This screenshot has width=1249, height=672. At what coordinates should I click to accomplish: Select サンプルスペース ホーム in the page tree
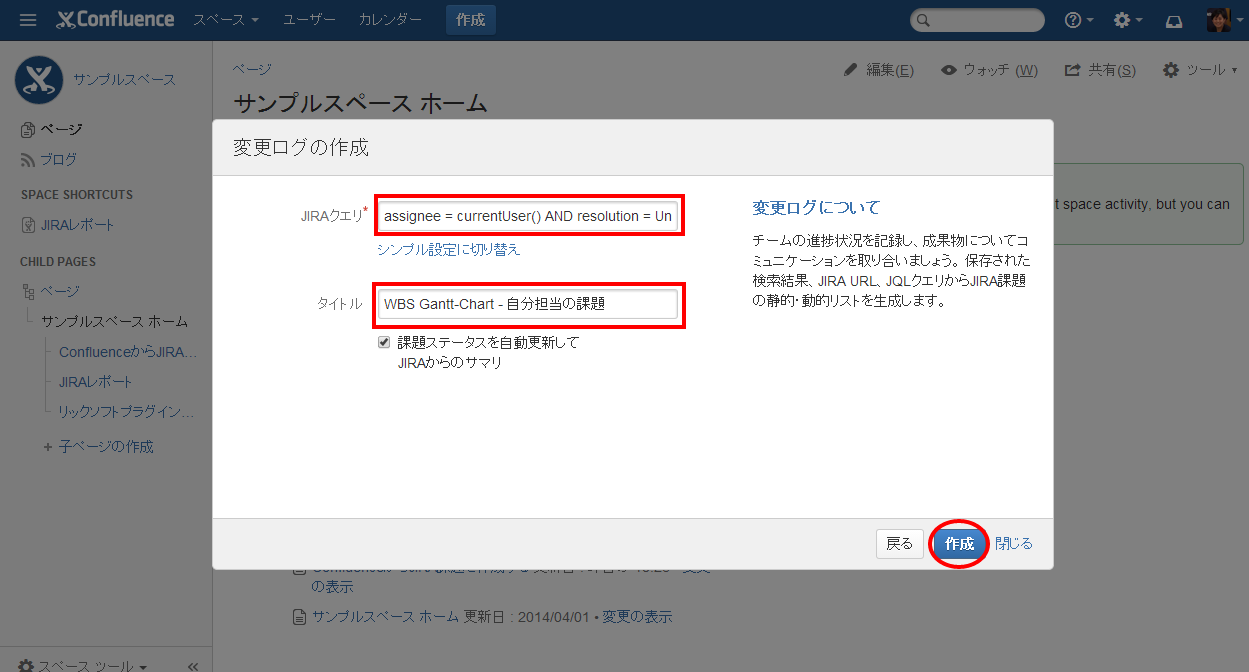(114, 321)
